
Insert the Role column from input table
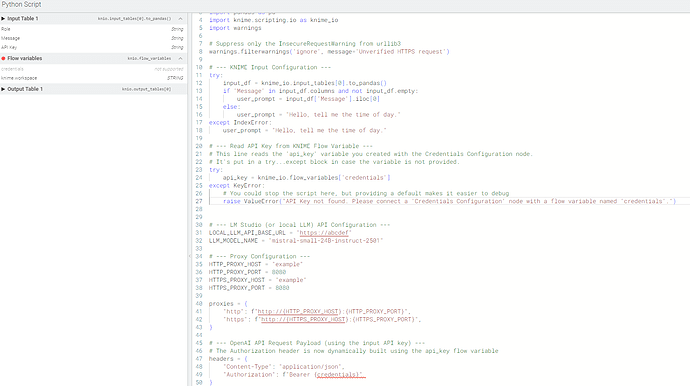click(x=93, y=29)
